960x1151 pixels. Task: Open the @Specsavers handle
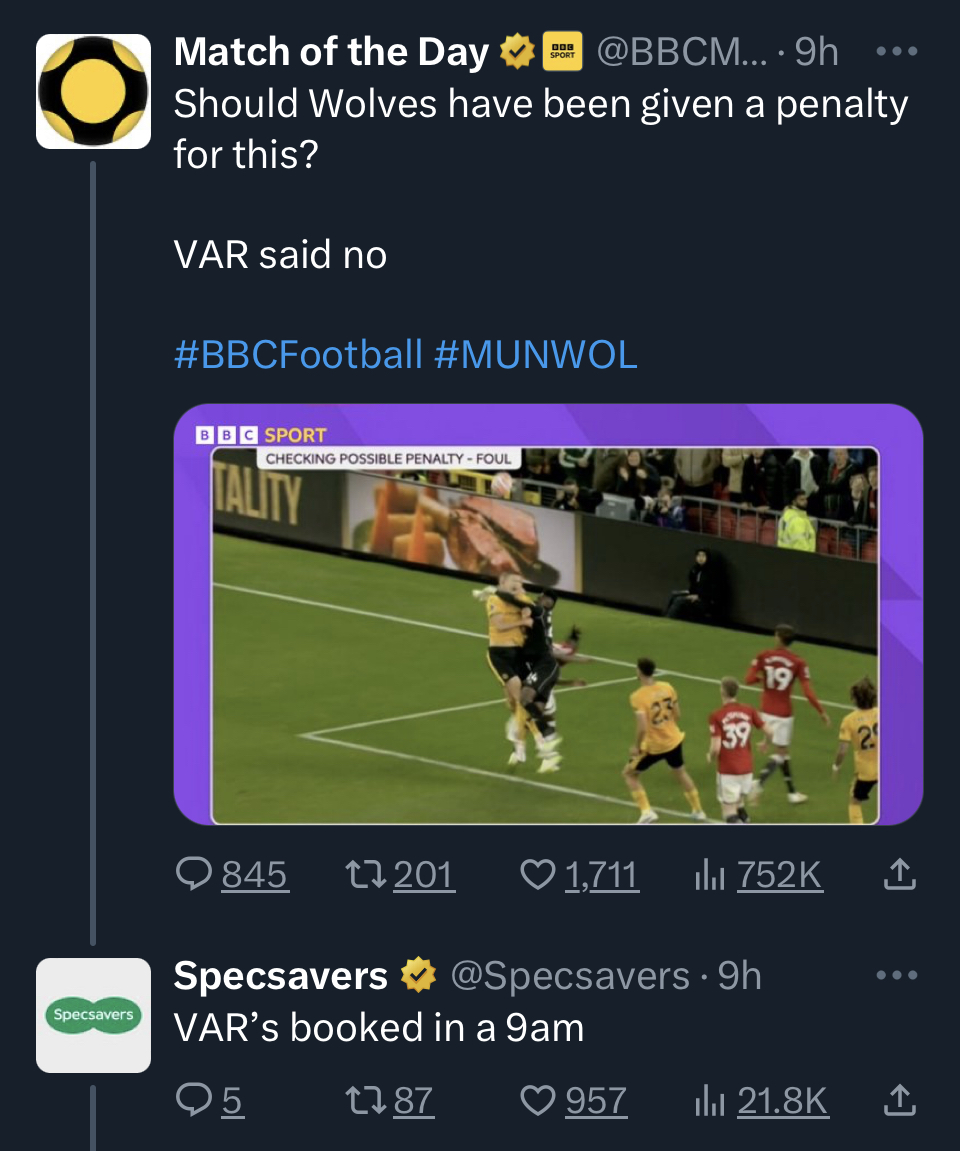570,975
